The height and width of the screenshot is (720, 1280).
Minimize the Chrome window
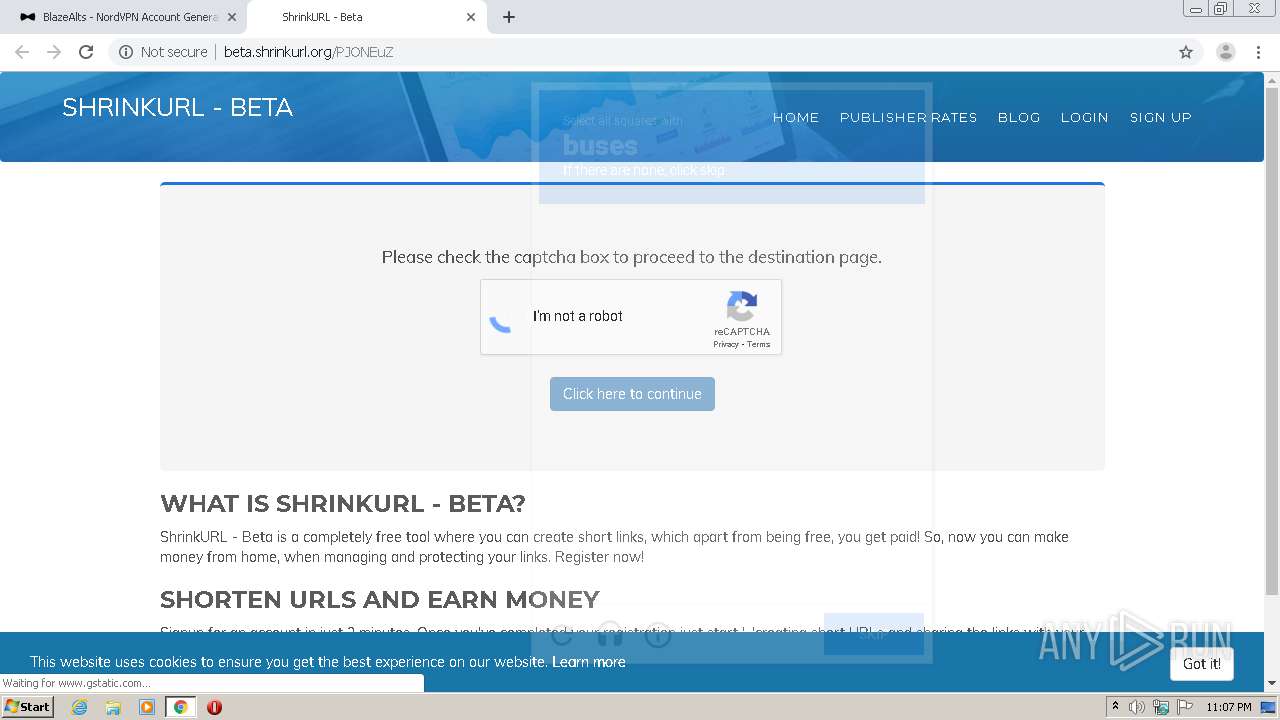[x=1195, y=9]
